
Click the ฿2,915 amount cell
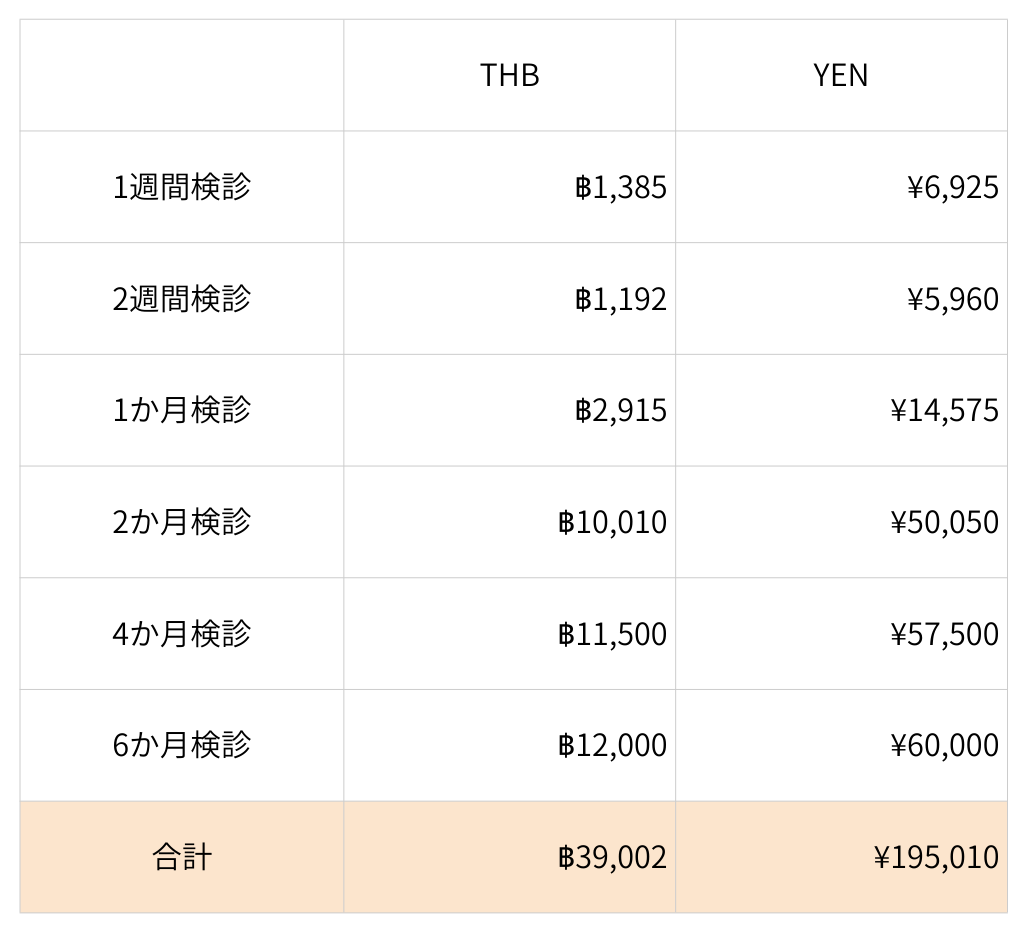[x=620, y=412]
